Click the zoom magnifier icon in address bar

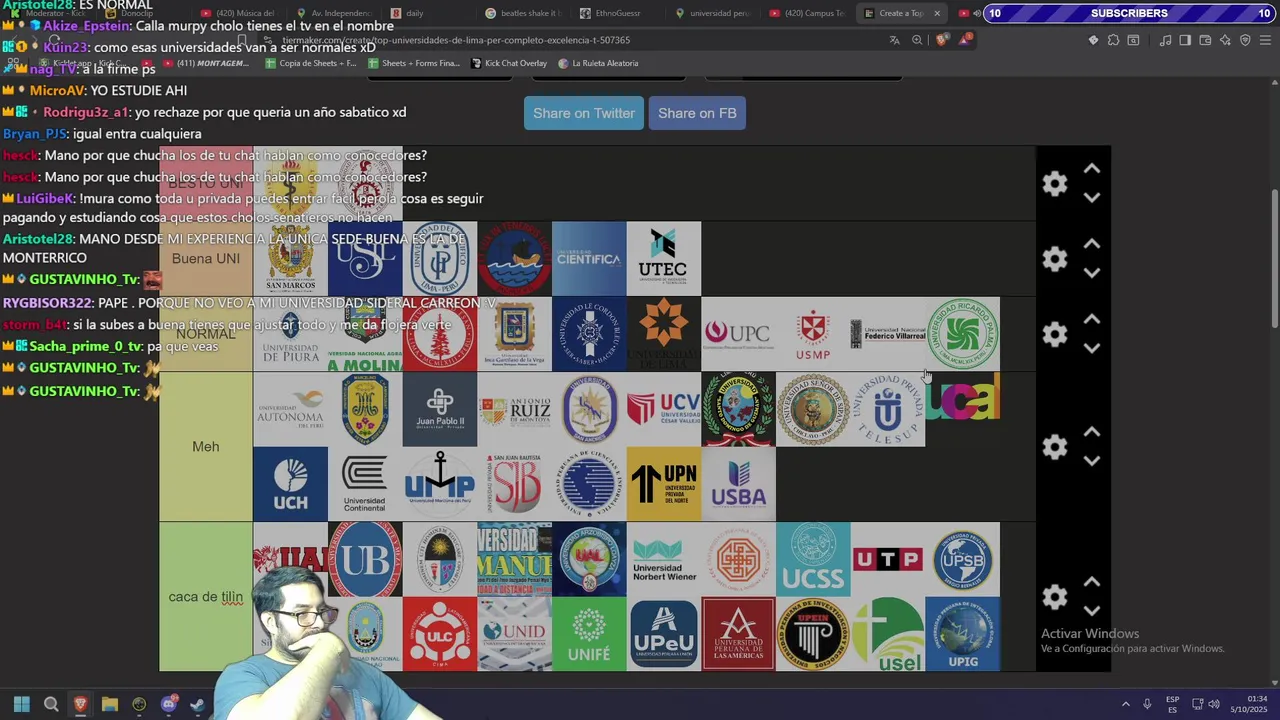(x=917, y=40)
